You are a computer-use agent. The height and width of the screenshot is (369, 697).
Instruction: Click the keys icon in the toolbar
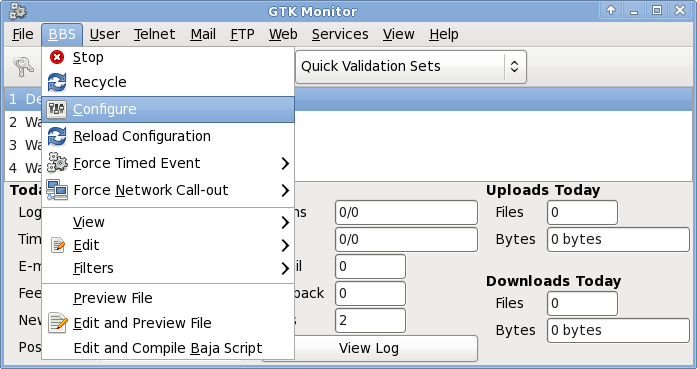(x=23, y=67)
